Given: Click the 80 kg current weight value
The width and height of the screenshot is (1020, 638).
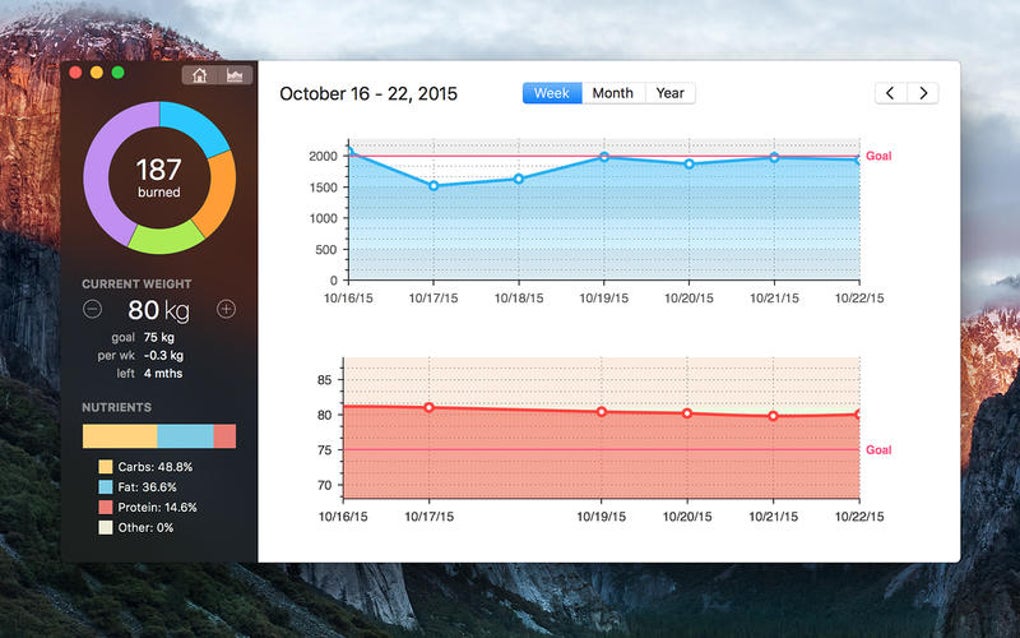Looking at the screenshot, I should point(159,310).
